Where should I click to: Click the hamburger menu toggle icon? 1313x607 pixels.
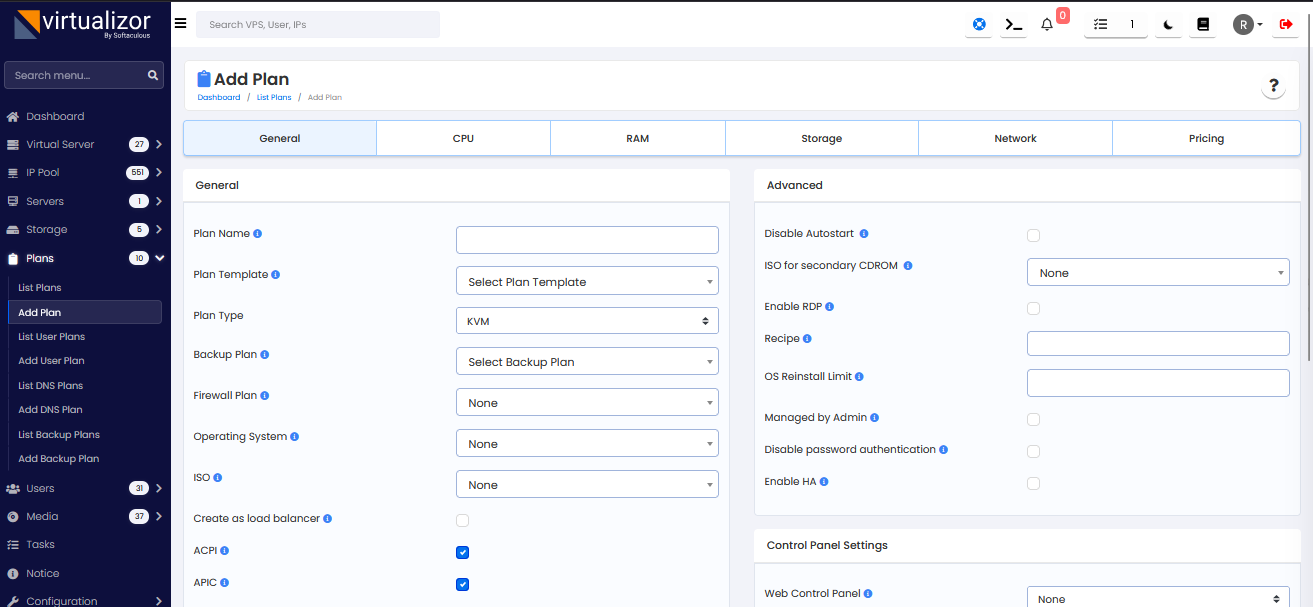coord(180,23)
